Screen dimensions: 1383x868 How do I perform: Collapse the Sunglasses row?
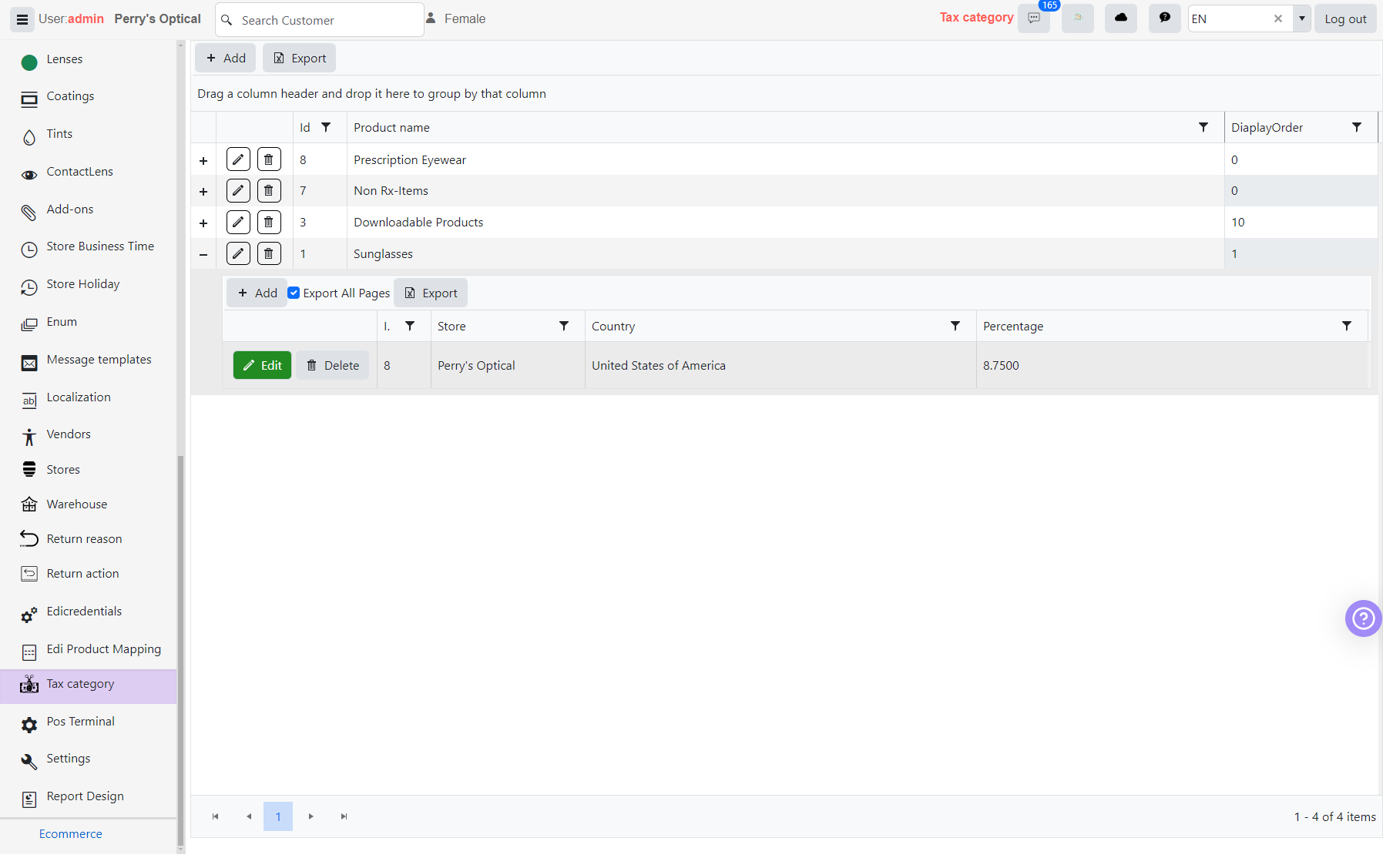click(x=203, y=254)
